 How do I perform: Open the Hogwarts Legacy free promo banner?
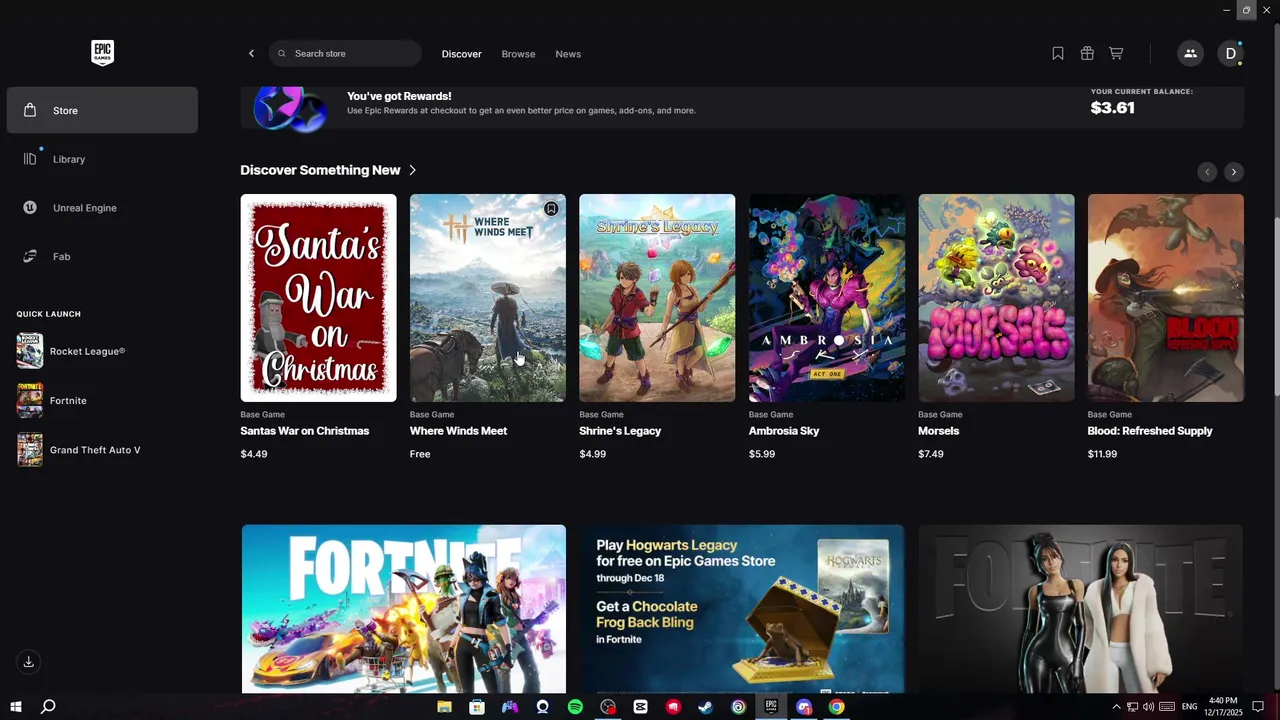(742, 609)
